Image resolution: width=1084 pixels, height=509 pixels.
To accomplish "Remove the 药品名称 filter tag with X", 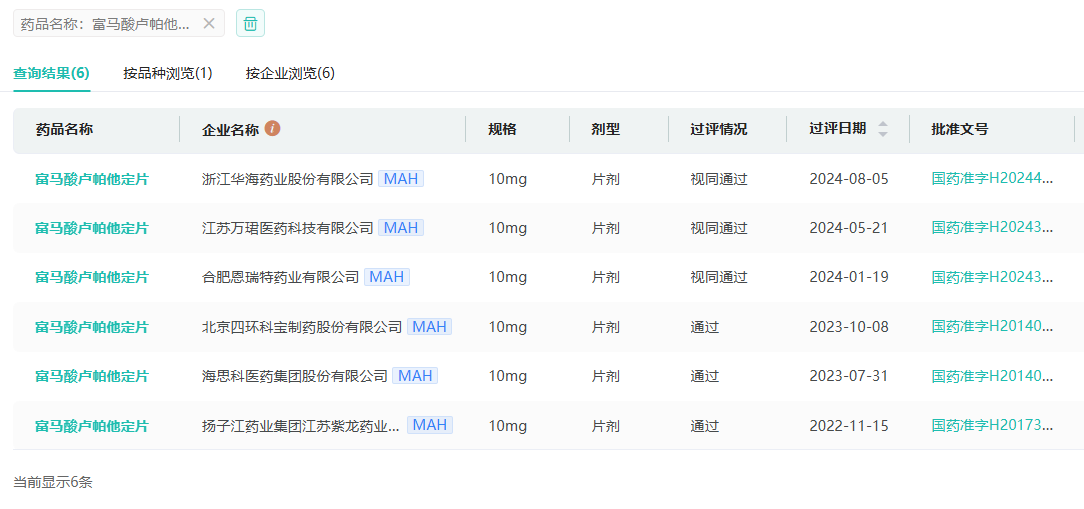I will point(209,23).
